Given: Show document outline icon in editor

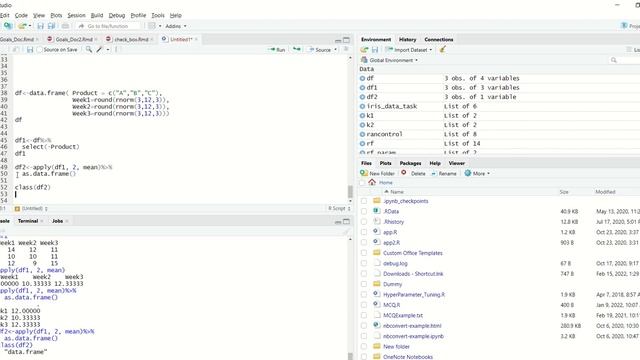Looking at the screenshot, I should click(346, 49).
